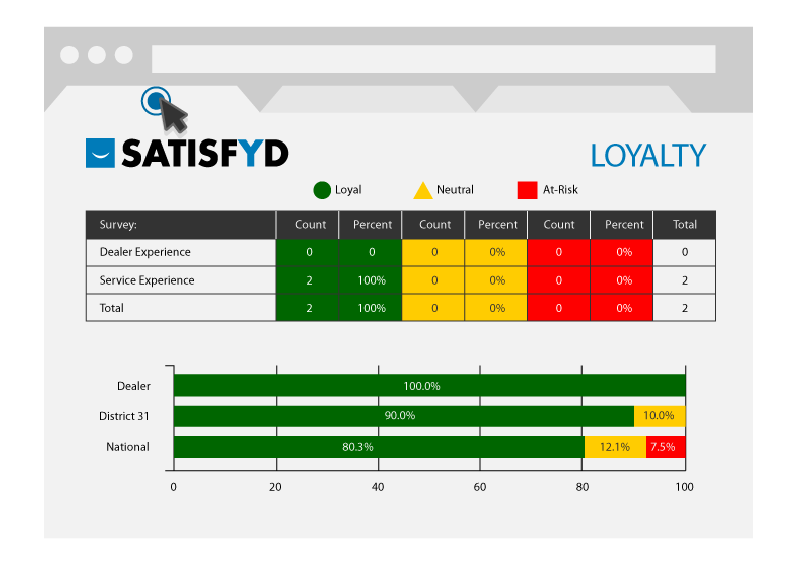800x564 pixels.
Task: Switch to the third browser tab
Action: 584,99
